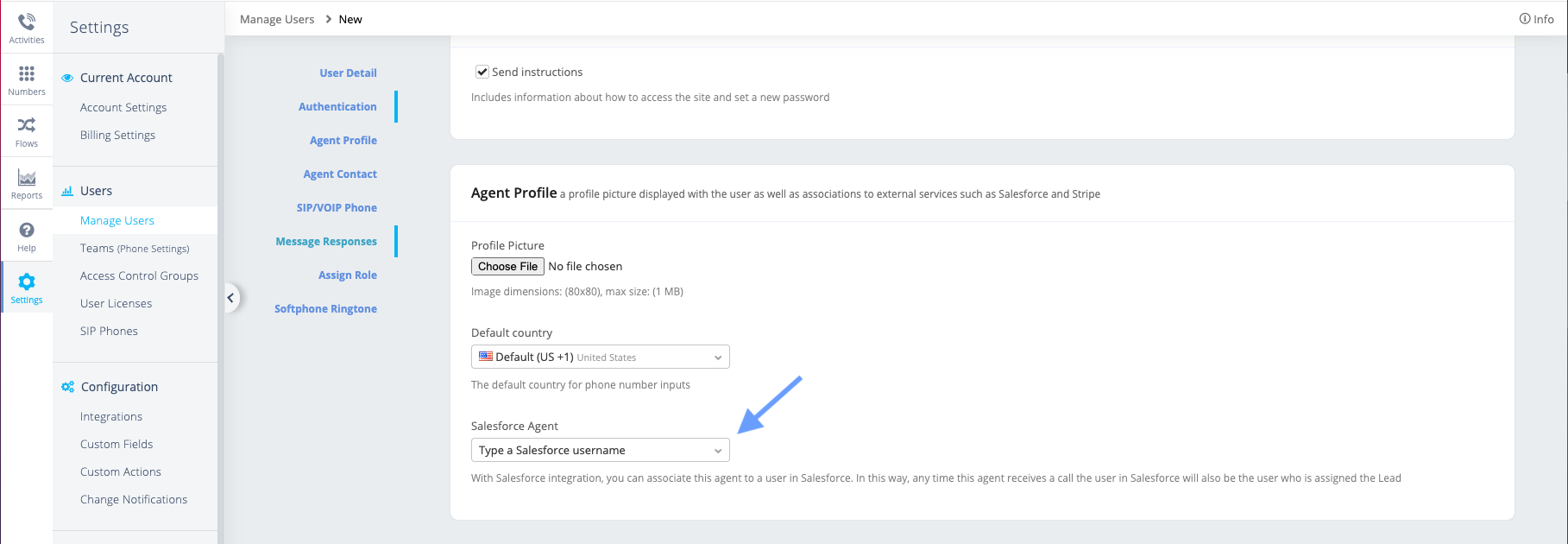This screenshot has width=1568, height=544.
Task: Click the Help question mark icon
Action: click(x=27, y=231)
